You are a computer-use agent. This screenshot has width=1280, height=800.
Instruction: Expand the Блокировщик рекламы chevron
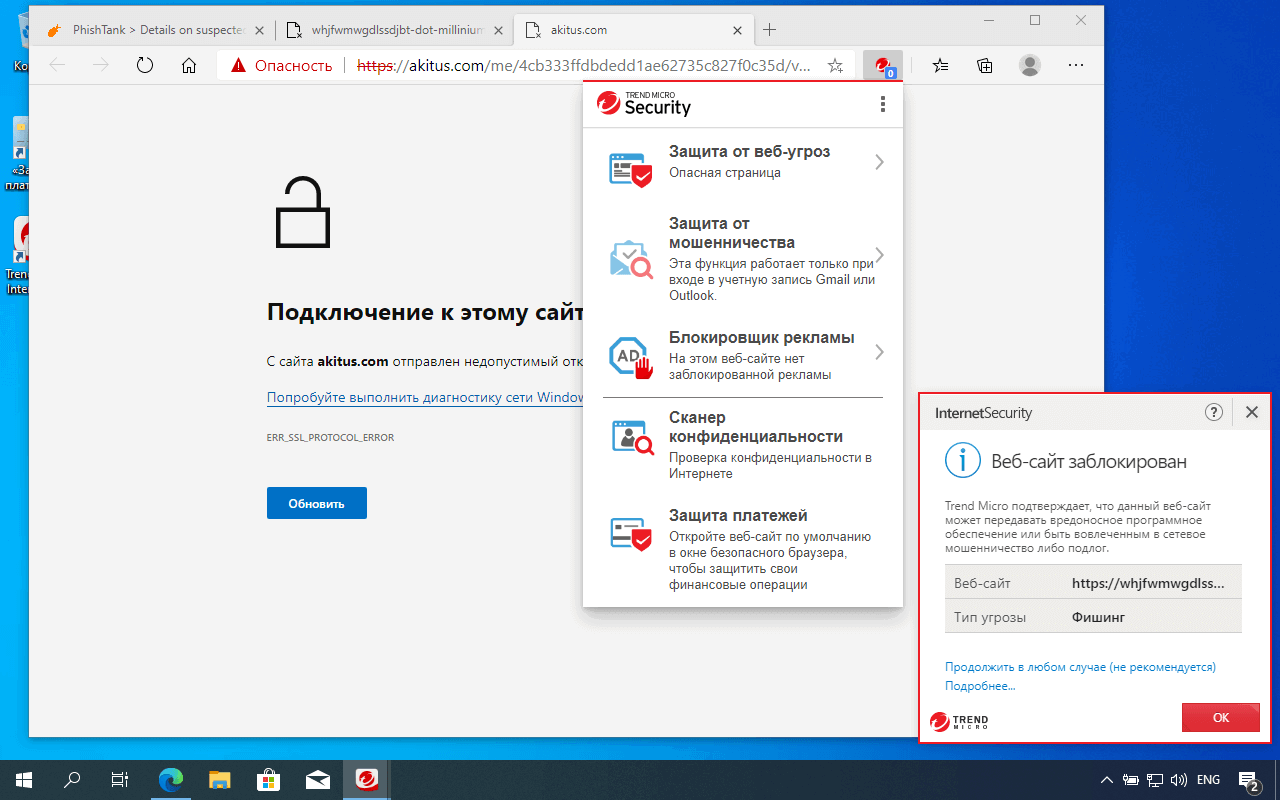[879, 352]
